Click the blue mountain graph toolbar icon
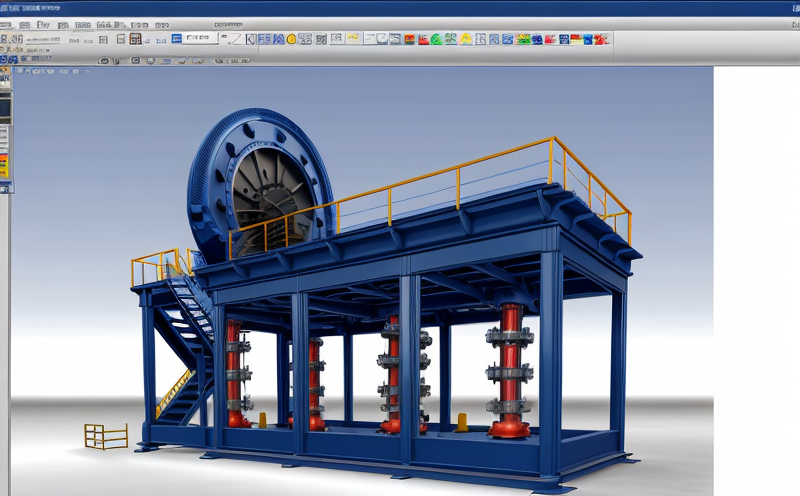Screen dimensions: 800x496 pos(279,39)
